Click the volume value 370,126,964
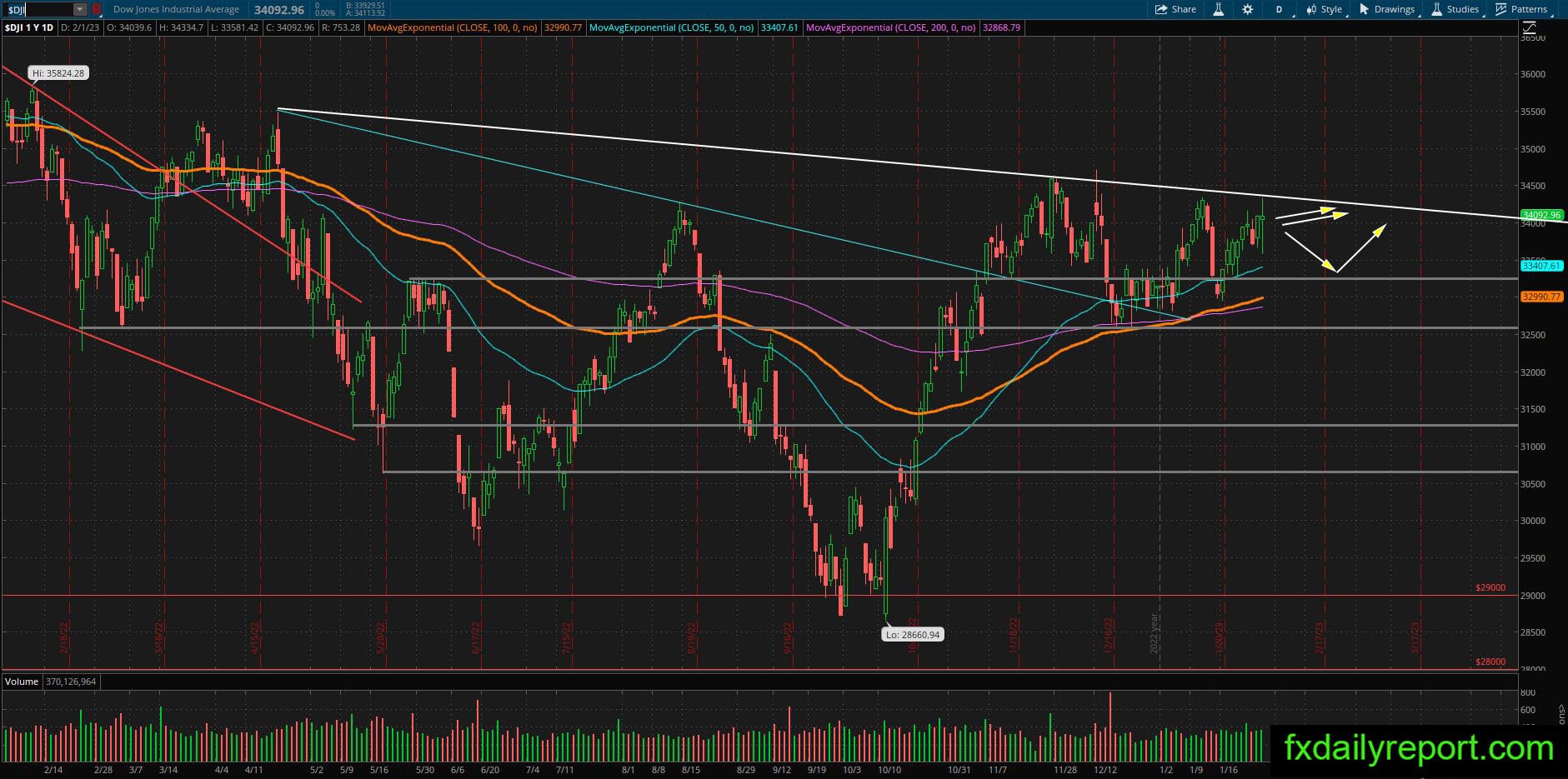 (71, 682)
